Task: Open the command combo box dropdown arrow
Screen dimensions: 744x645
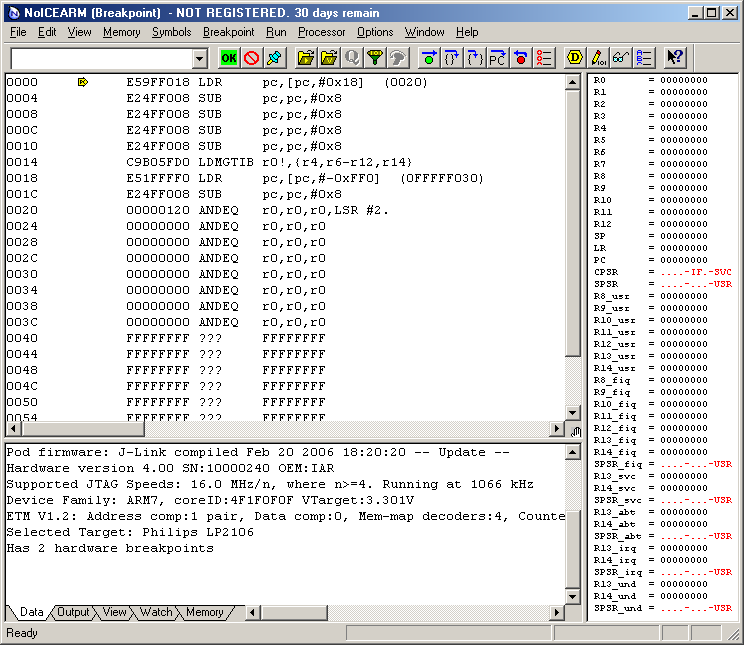Action: point(200,59)
